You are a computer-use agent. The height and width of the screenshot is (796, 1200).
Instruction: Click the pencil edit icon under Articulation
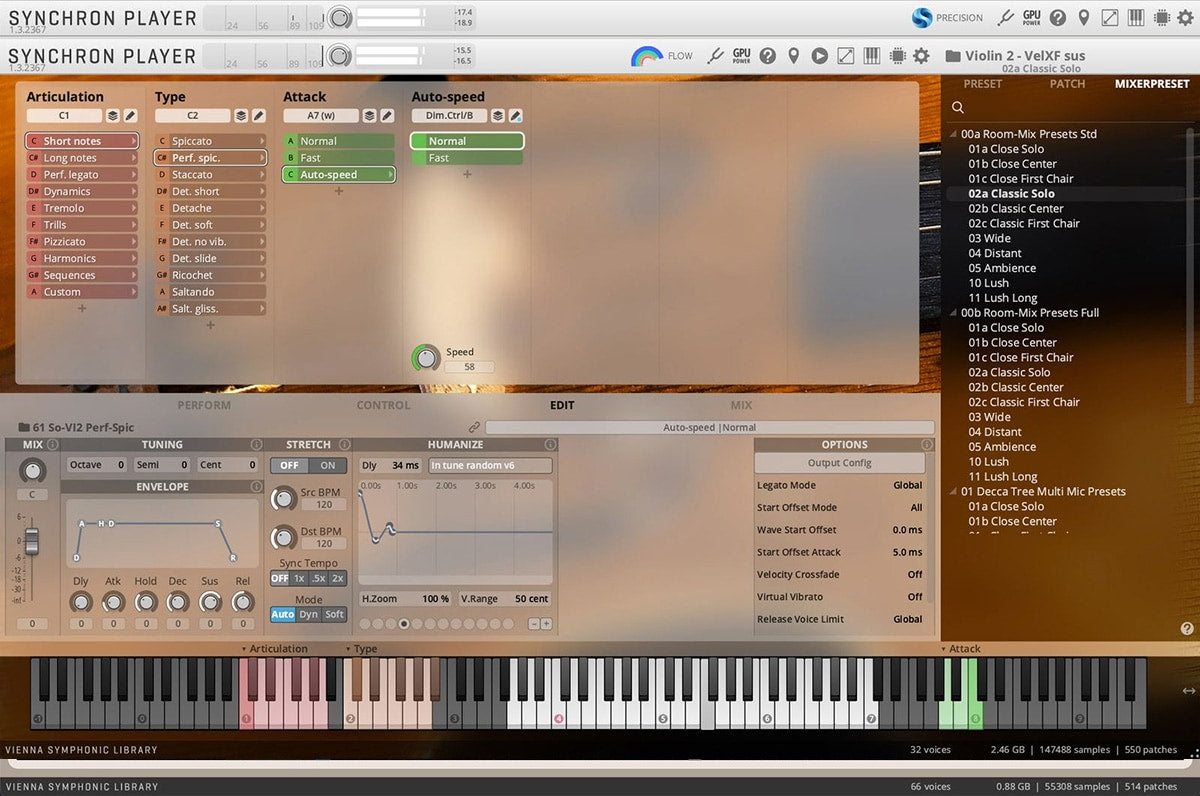coord(130,116)
